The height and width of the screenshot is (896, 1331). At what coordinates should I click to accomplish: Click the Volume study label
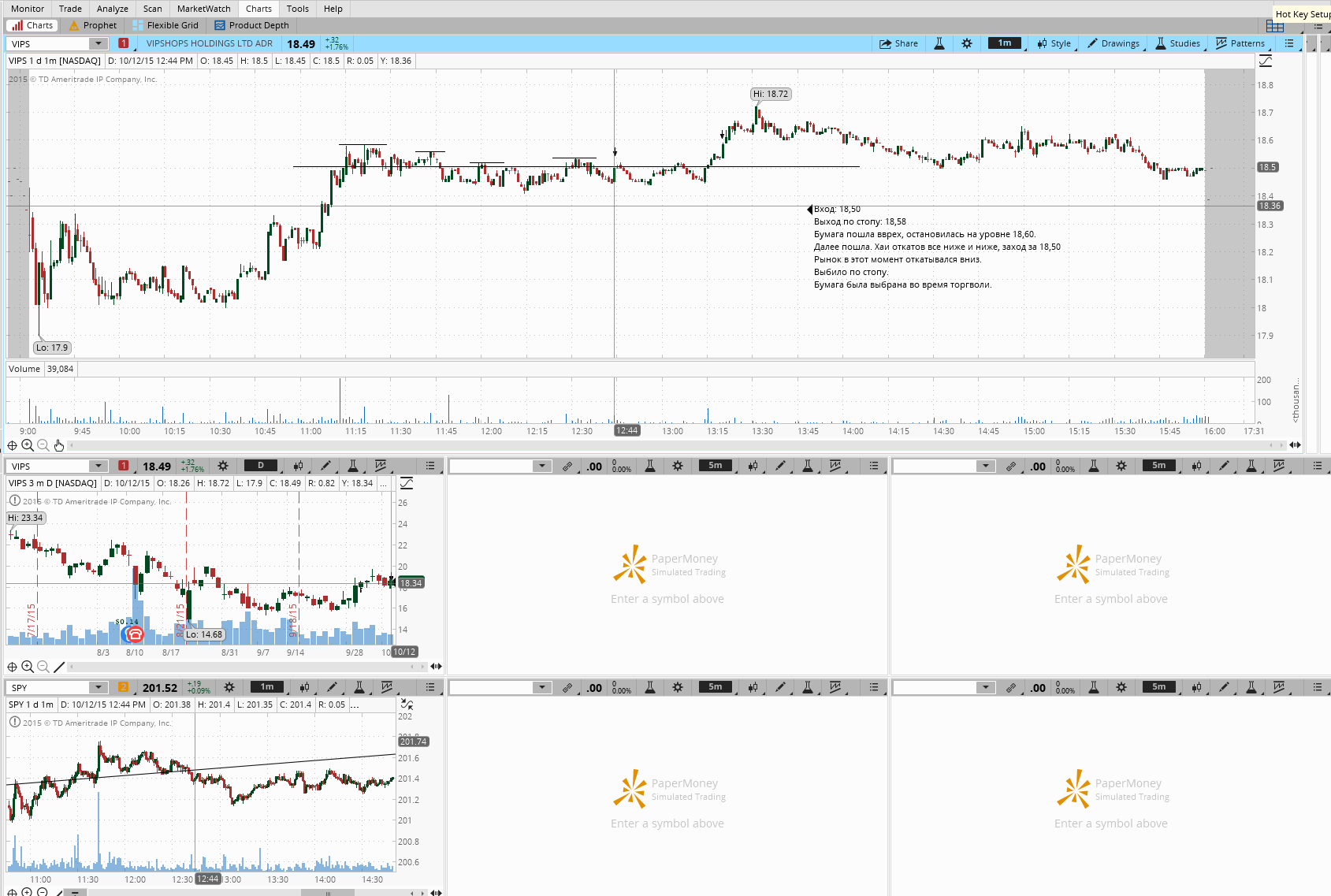24,369
